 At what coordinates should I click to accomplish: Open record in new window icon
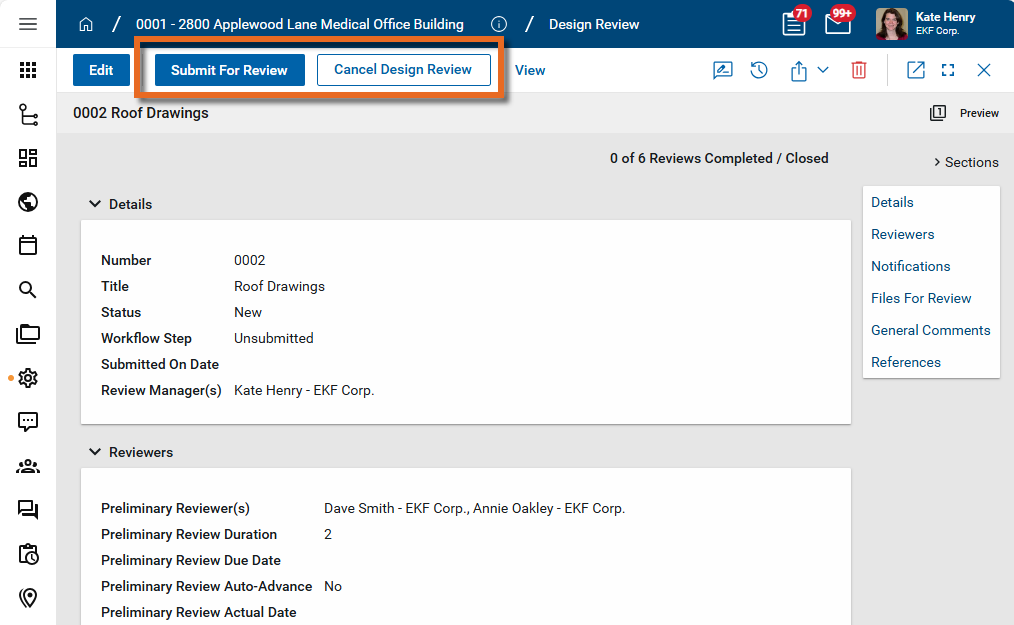pyautogui.click(x=915, y=70)
